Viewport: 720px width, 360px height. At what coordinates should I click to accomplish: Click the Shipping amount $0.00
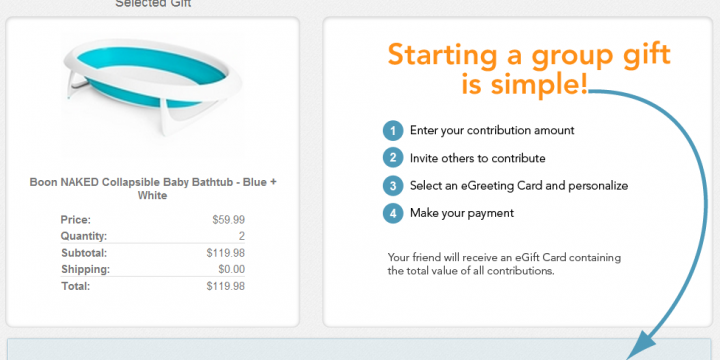231,269
